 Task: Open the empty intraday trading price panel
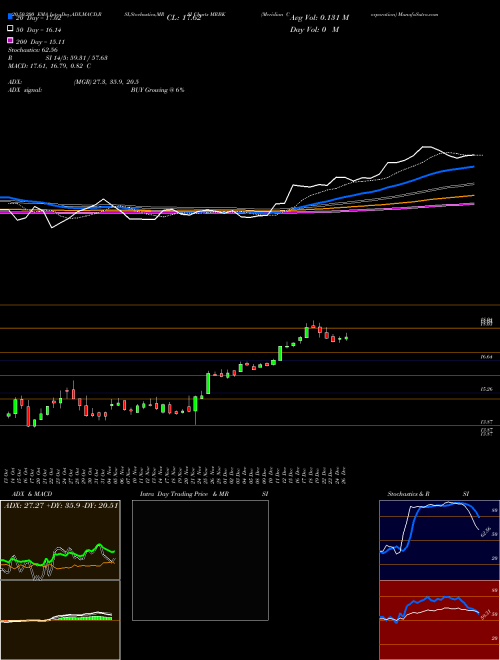[x=200, y=560]
